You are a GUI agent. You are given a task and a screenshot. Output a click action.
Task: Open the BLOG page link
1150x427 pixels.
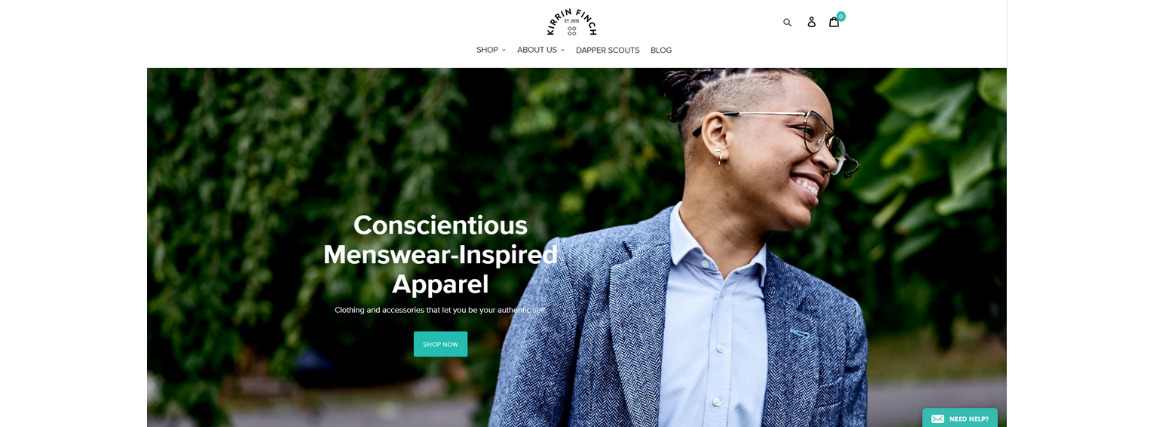pyautogui.click(x=661, y=50)
